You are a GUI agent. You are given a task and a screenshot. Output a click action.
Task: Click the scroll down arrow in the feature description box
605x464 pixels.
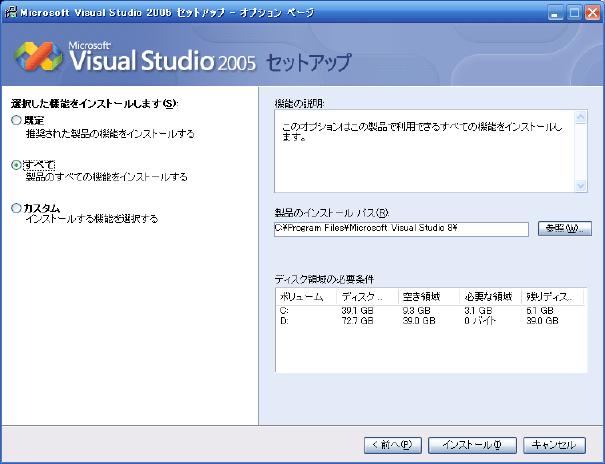580,186
